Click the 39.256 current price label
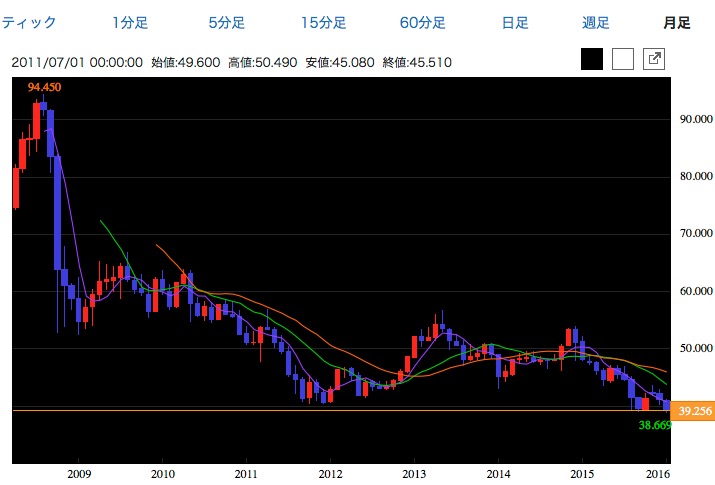 tap(693, 411)
